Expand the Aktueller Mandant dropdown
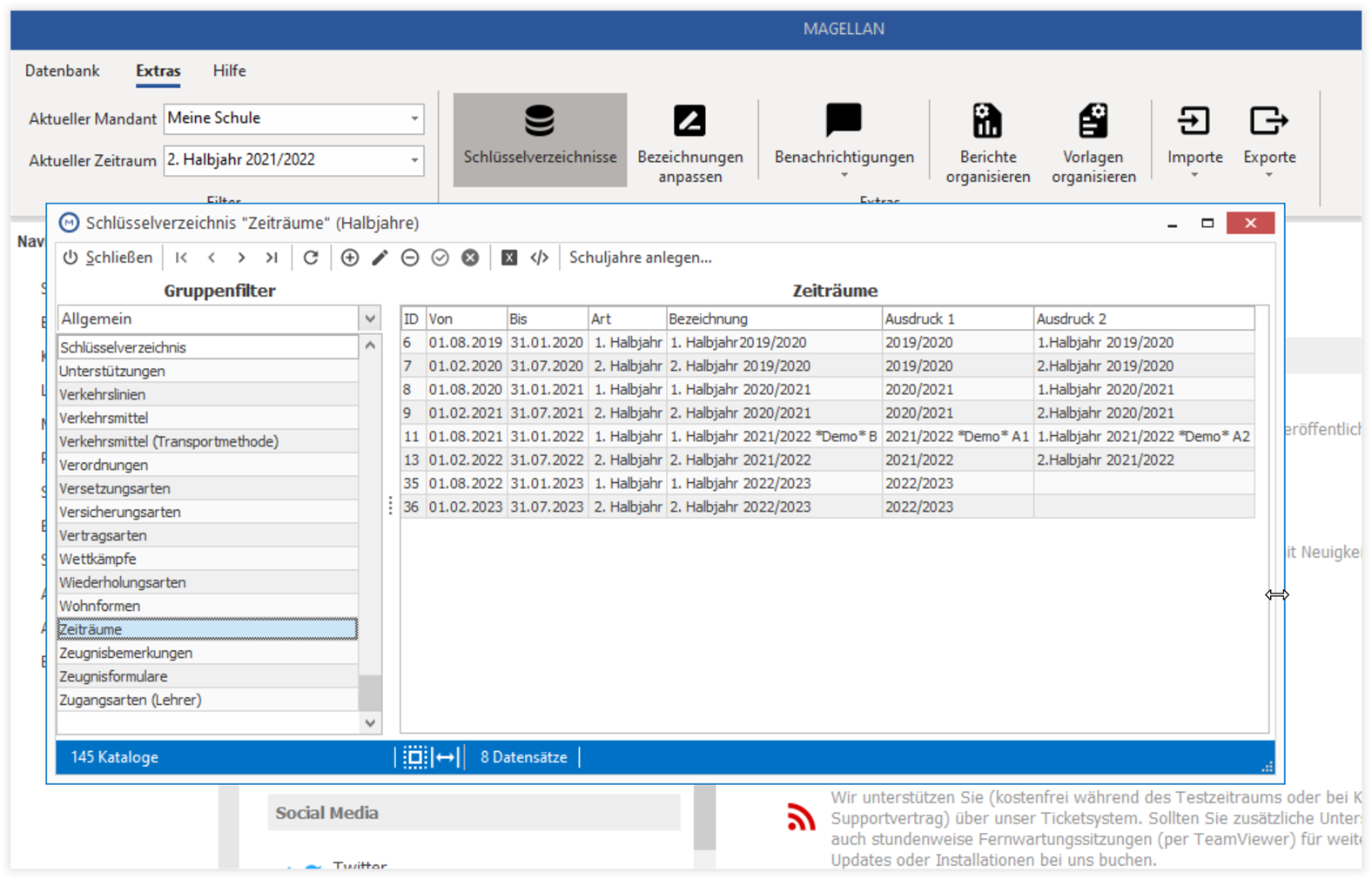1372x879 pixels. [414, 118]
